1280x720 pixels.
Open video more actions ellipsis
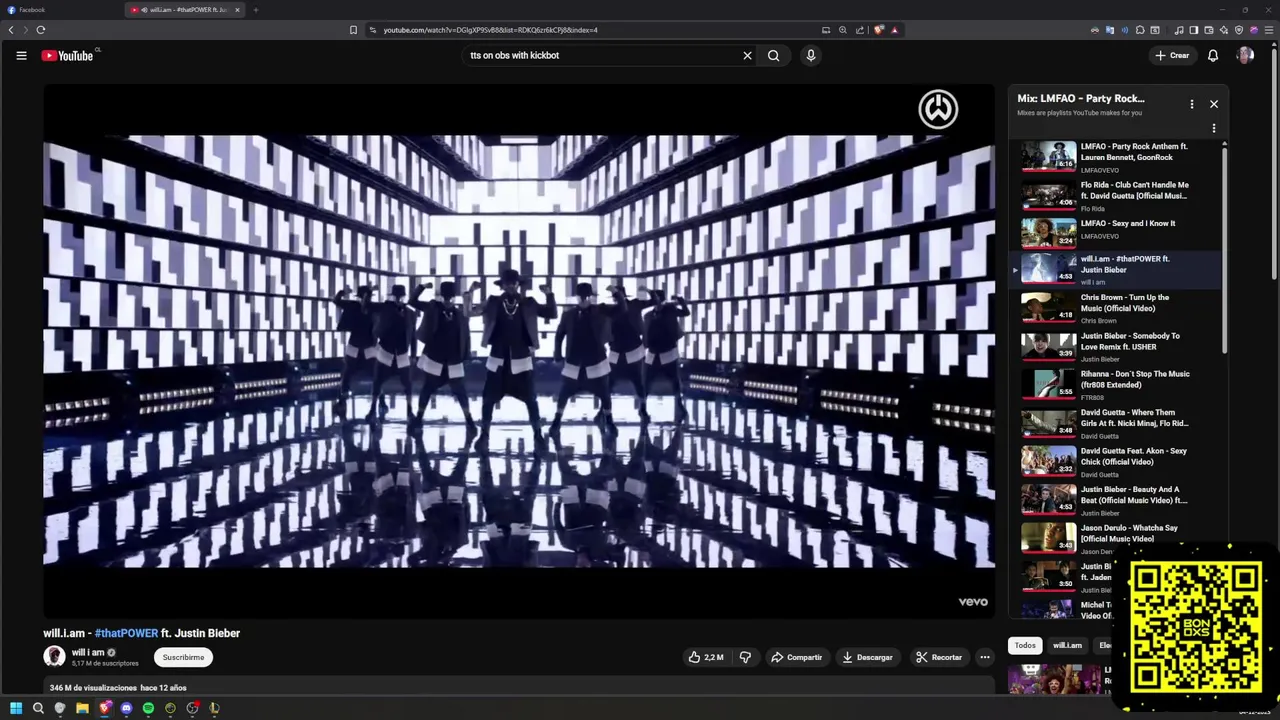pos(985,657)
